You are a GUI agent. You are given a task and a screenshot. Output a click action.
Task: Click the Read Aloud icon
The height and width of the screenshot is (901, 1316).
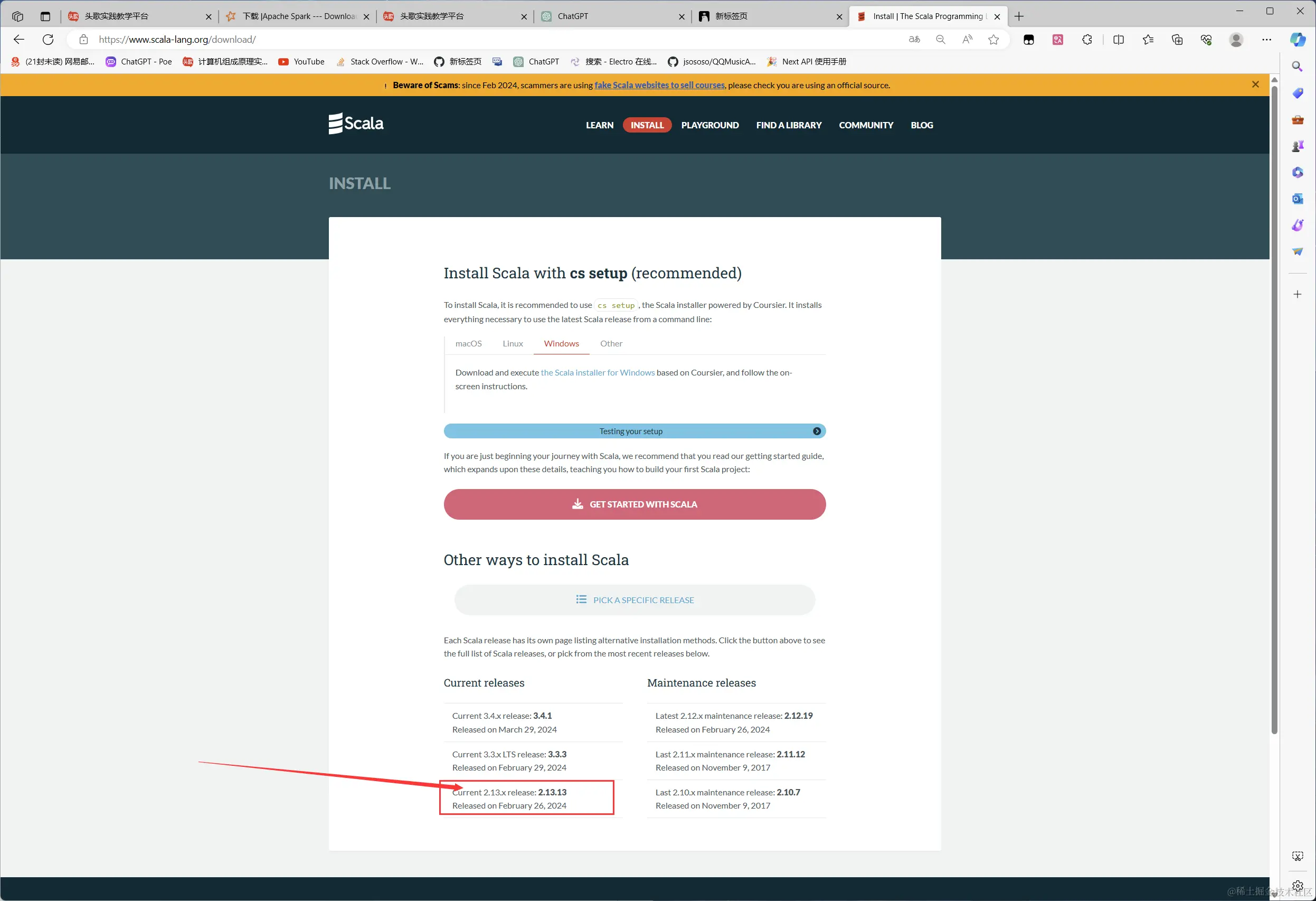click(967, 40)
